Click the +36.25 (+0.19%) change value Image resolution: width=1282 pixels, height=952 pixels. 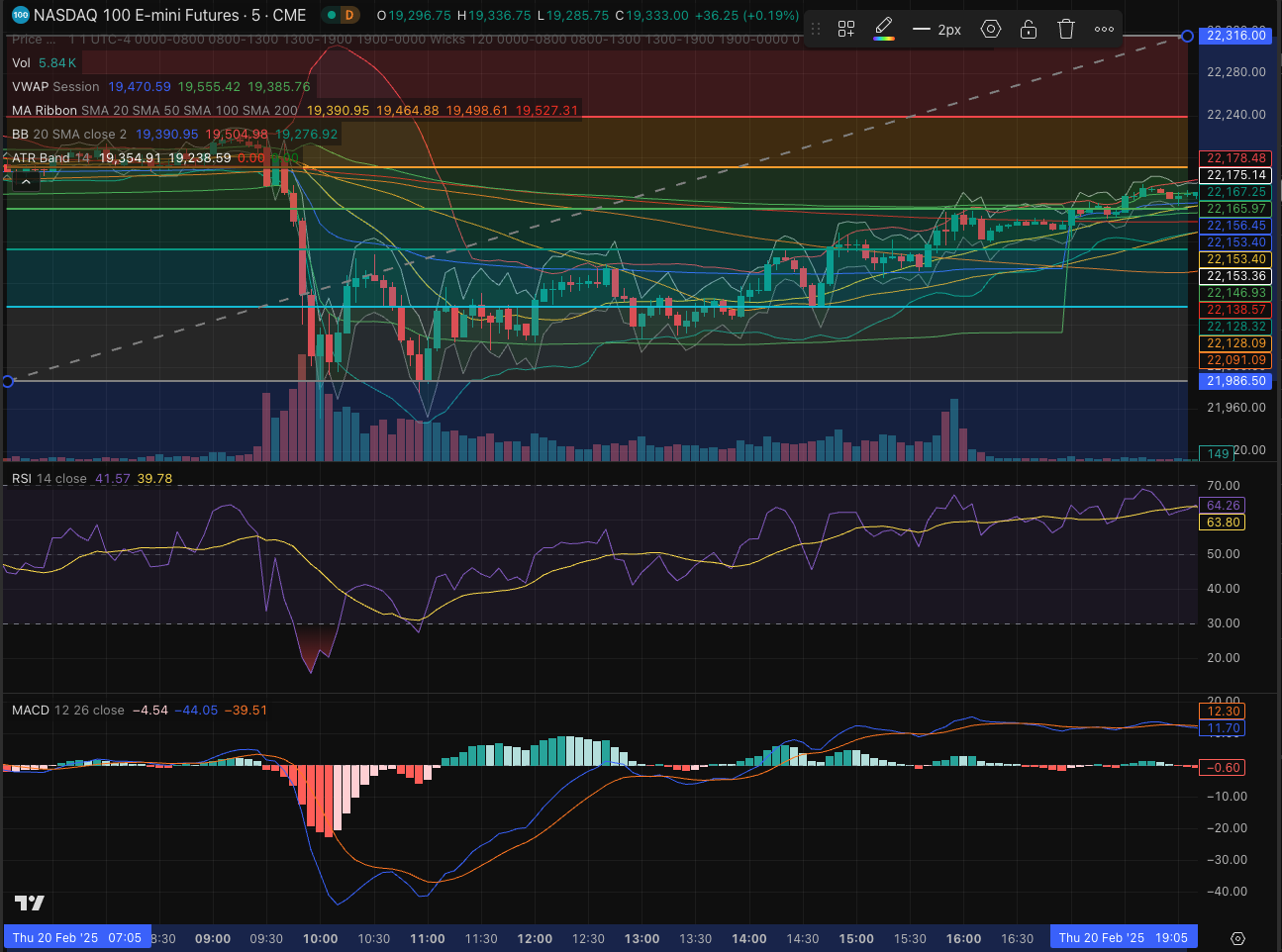[746, 15]
